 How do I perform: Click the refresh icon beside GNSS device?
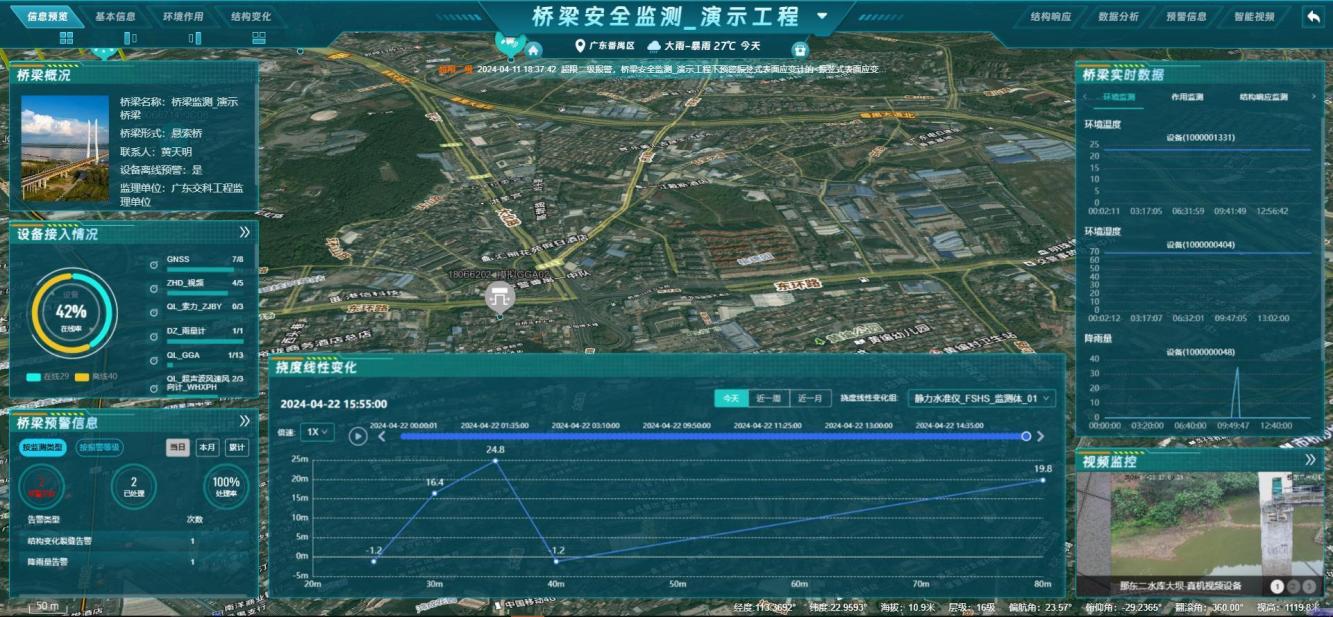153,265
